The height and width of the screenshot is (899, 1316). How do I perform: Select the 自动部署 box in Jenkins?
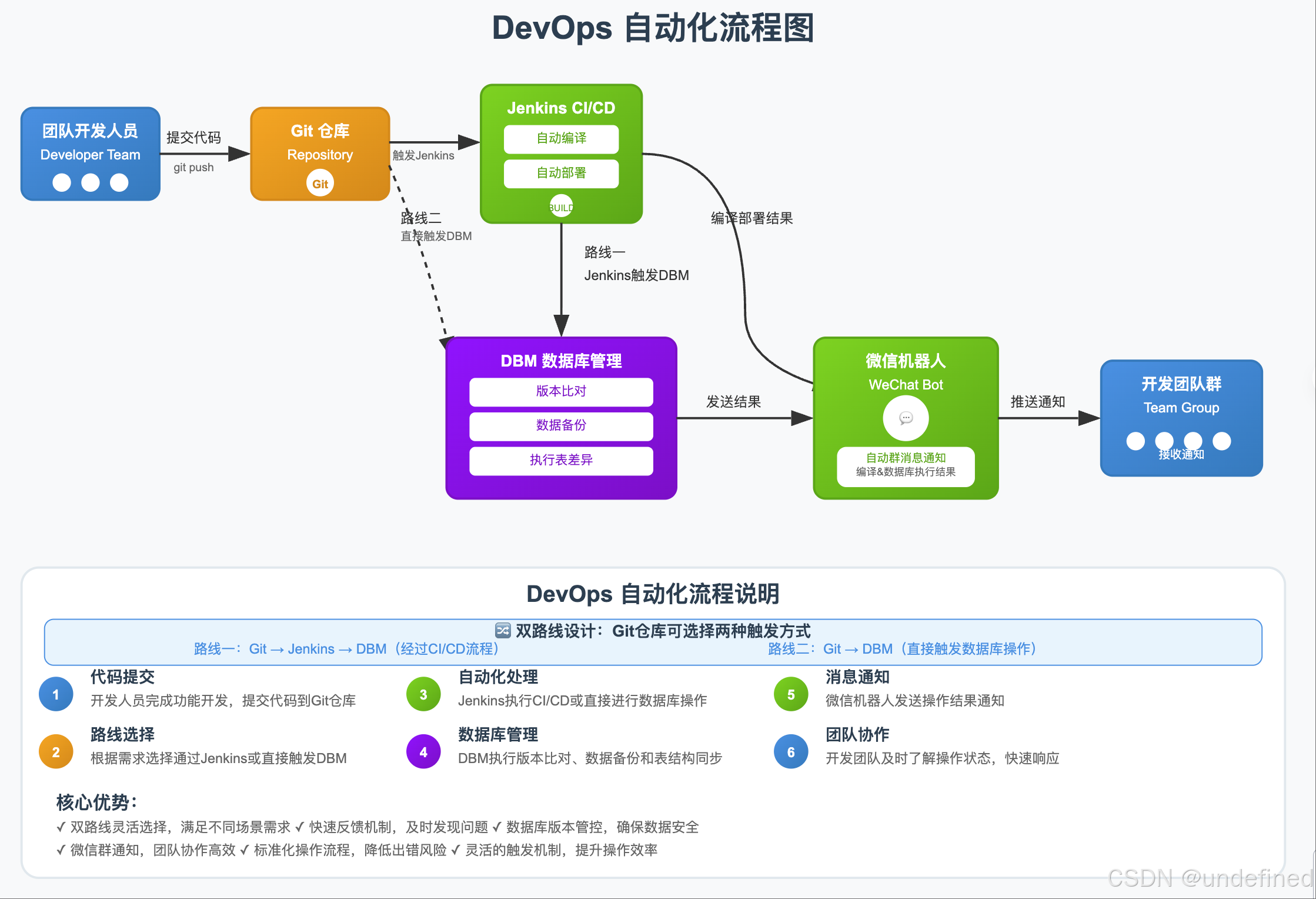click(x=561, y=174)
